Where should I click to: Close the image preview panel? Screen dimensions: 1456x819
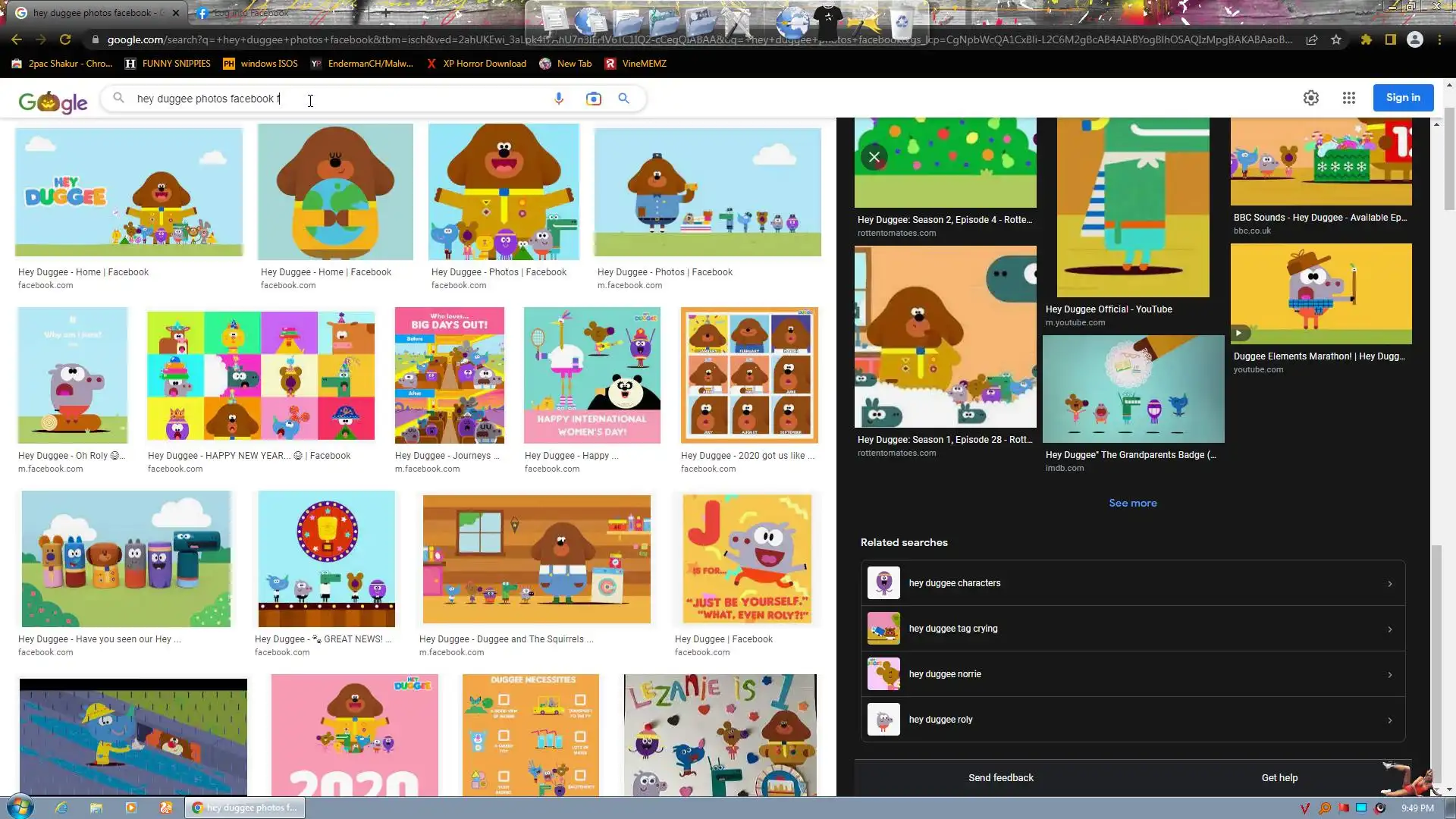874,157
